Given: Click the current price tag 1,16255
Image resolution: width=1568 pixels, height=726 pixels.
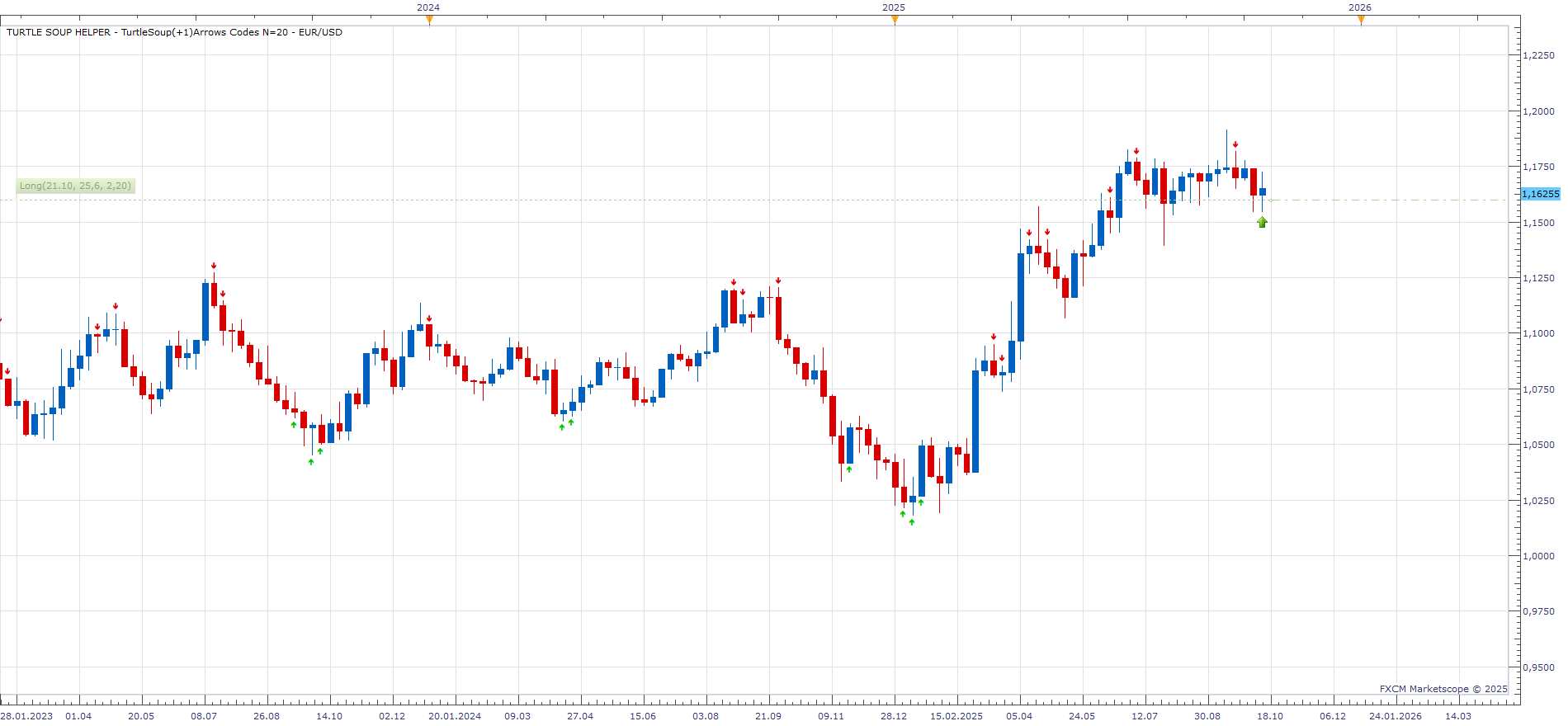Looking at the screenshot, I should coord(1541,194).
